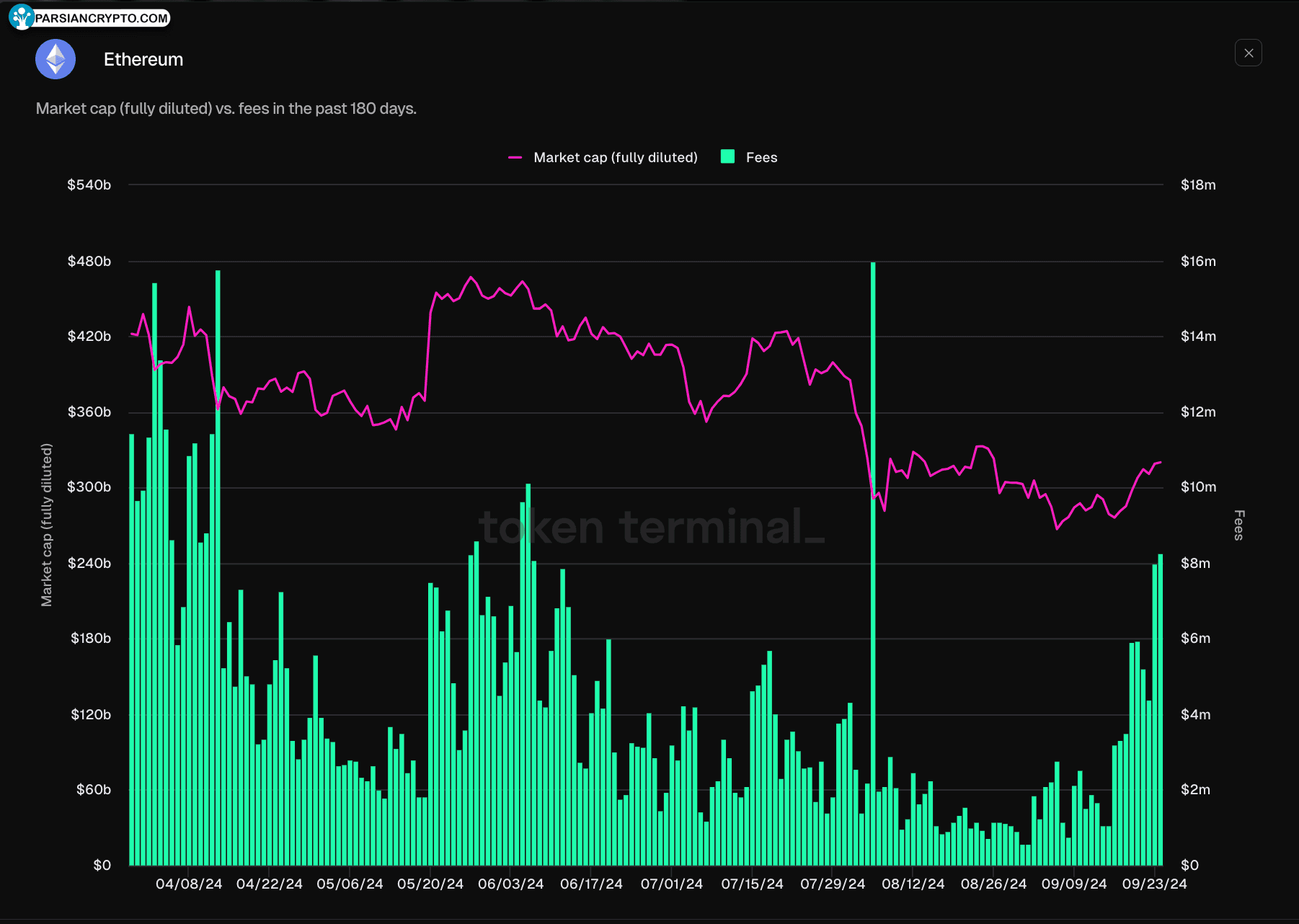
Task: Click the vertical Fees axis title on right
Action: click(x=1238, y=525)
